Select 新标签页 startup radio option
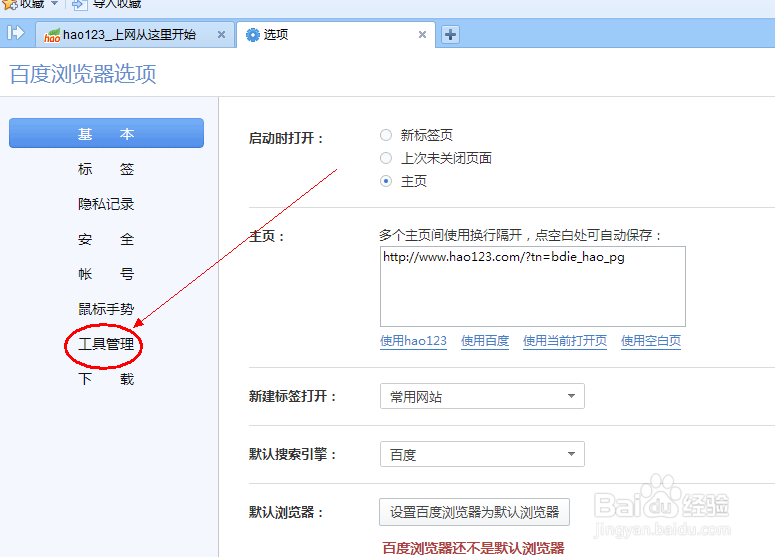The height and width of the screenshot is (557, 775). coord(386,135)
